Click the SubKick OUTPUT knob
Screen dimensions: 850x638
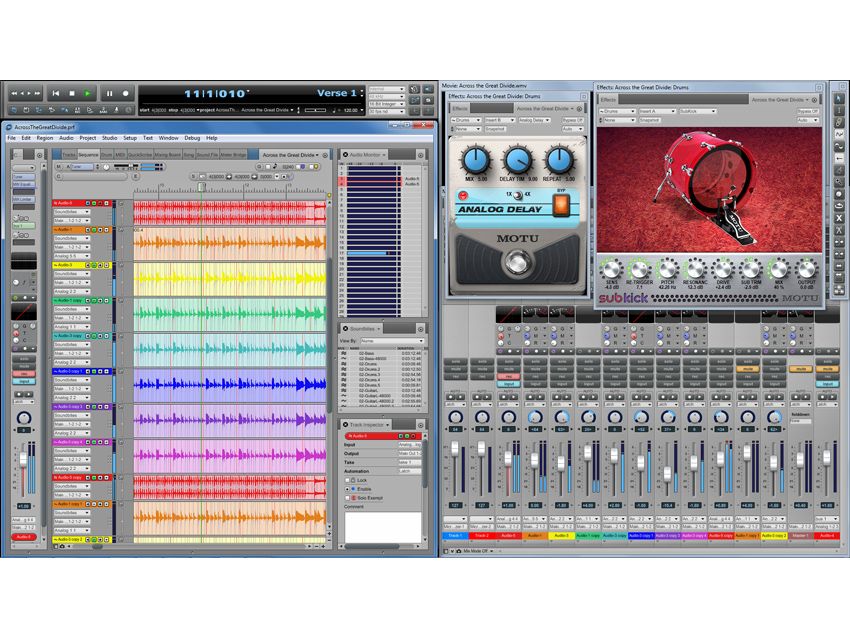click(806, 269)
